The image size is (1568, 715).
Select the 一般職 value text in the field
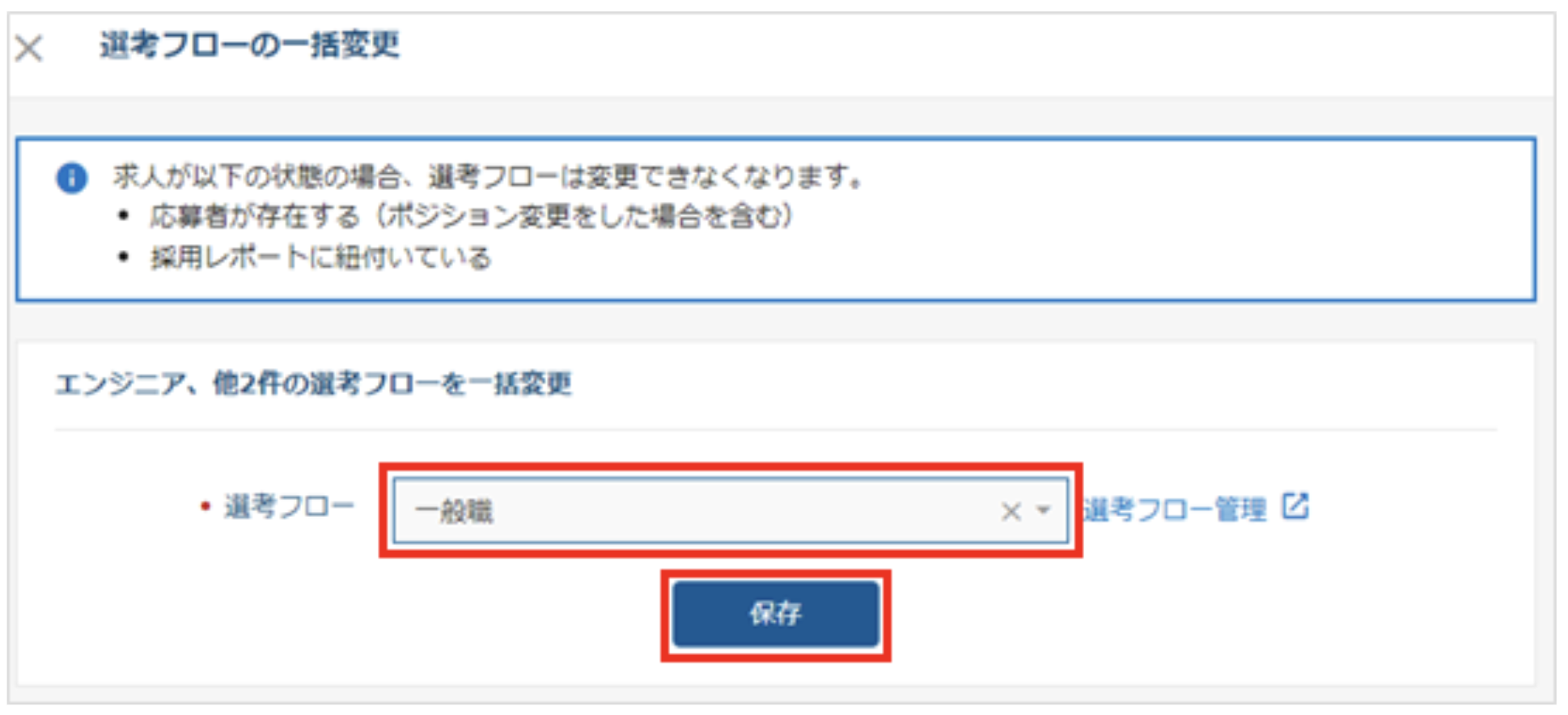pos(454,511)
